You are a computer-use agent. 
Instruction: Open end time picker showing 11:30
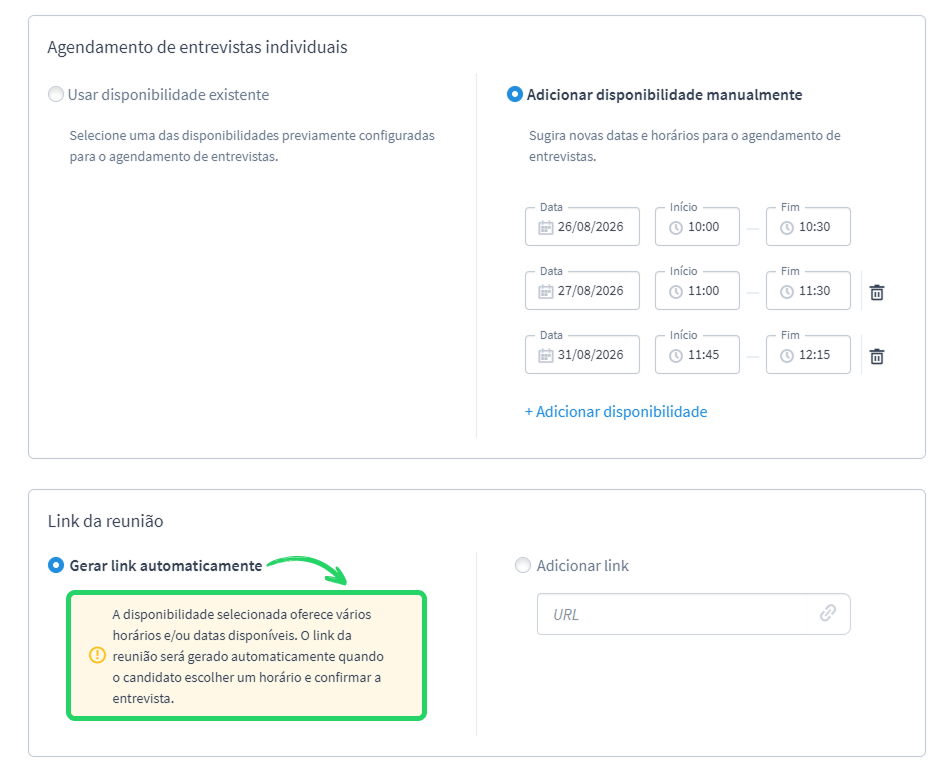tap(808, 291)
